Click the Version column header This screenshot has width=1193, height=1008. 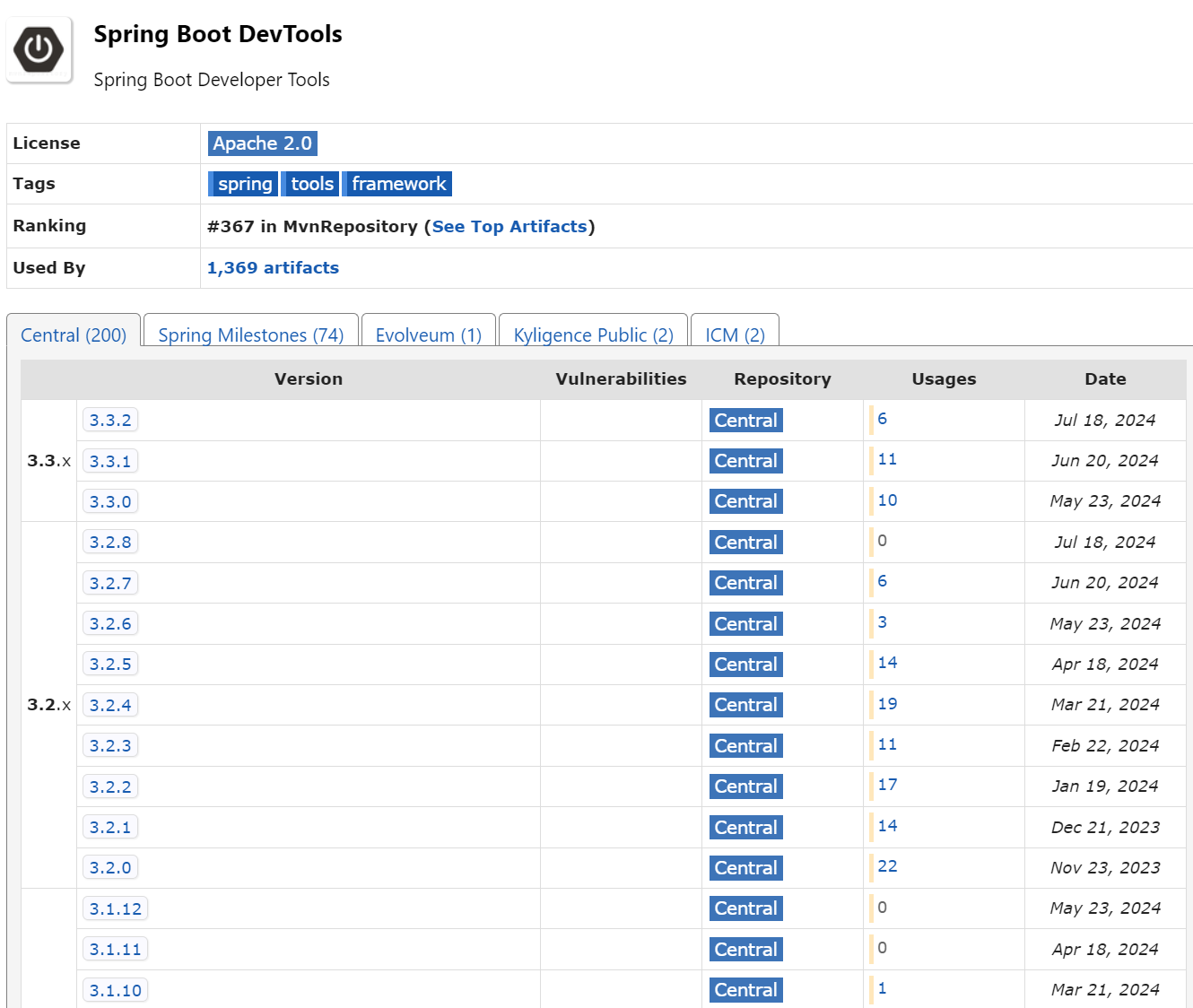309,379
